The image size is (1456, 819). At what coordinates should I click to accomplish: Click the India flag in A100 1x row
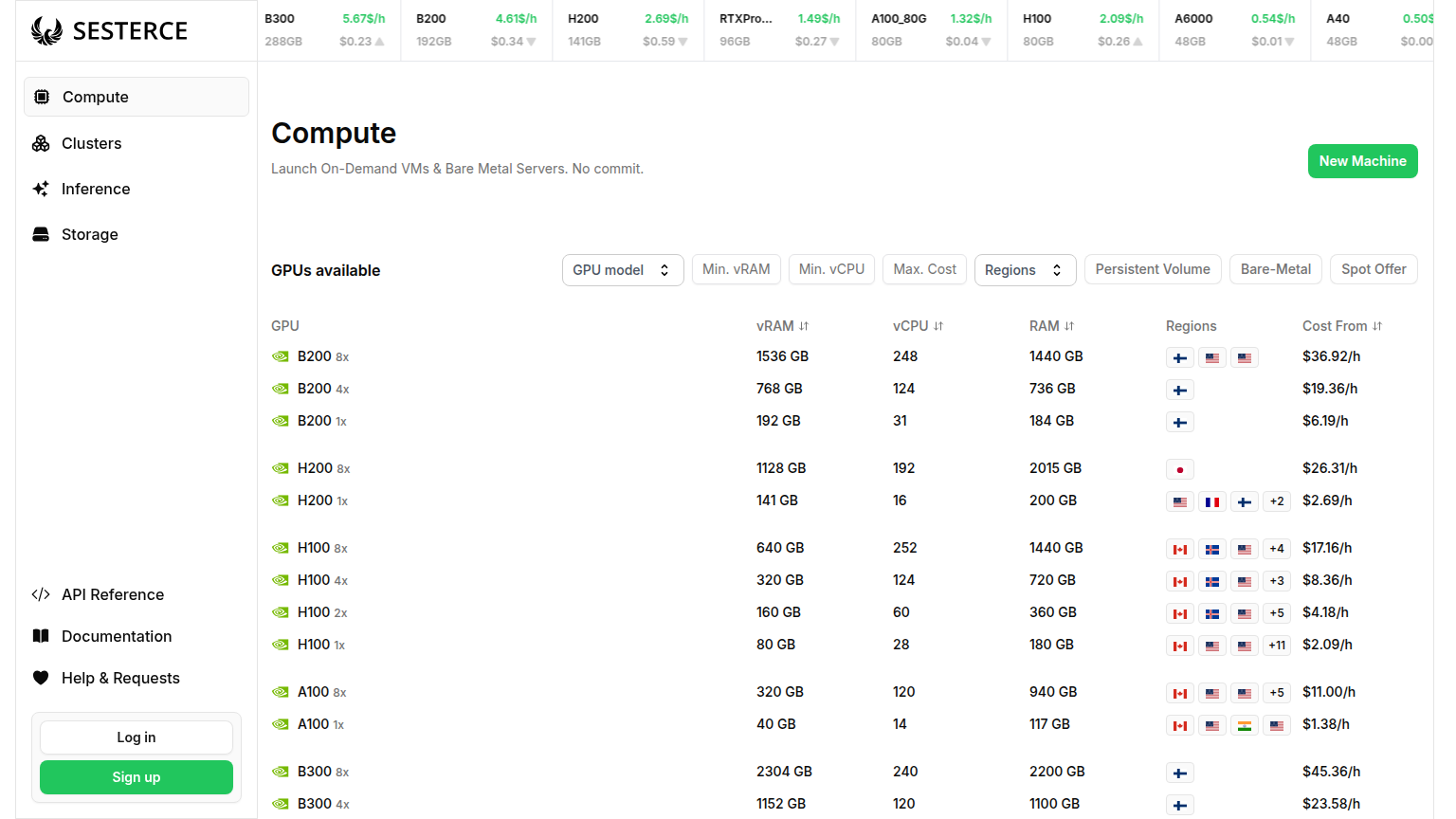coord(1245,725)
